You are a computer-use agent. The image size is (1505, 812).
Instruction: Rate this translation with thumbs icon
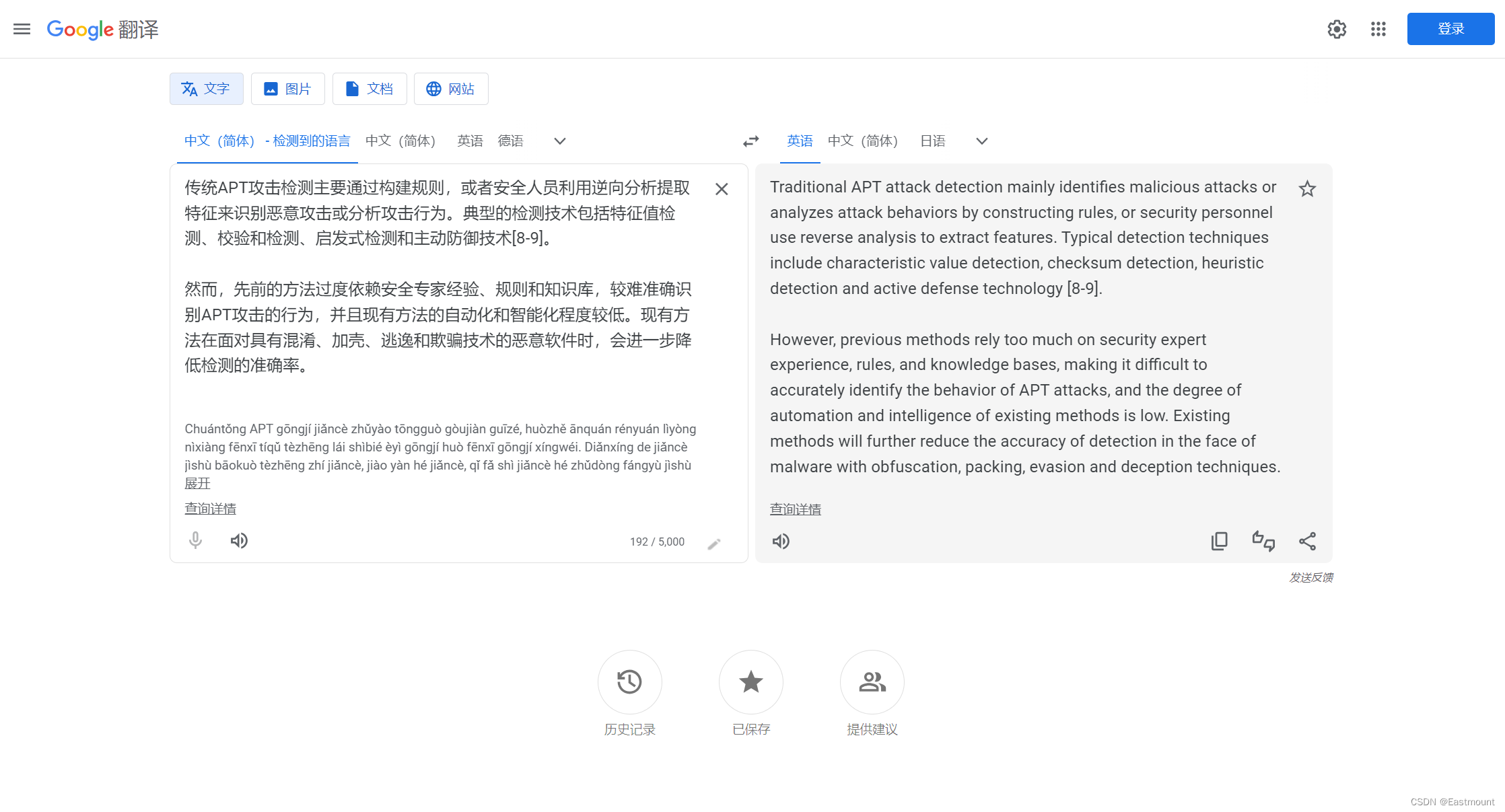(1263, 541)
